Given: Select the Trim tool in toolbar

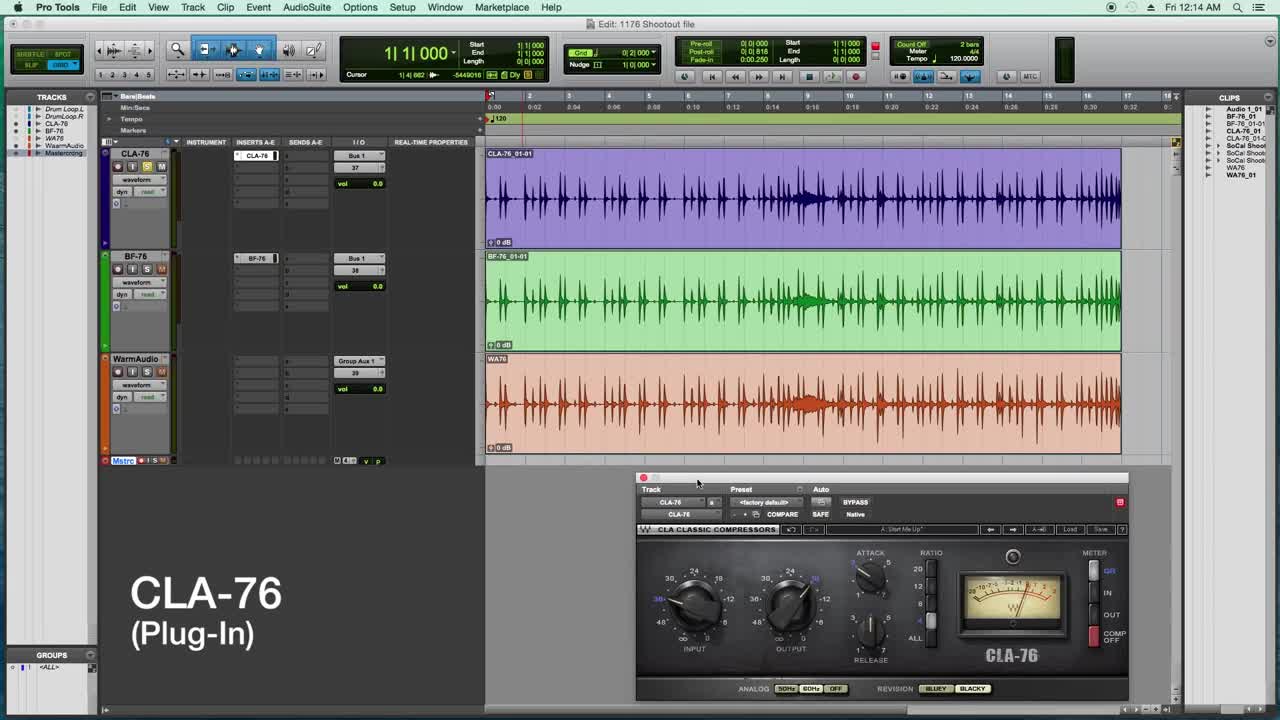Looking at the screenshot, I should (x=205, y=50).
